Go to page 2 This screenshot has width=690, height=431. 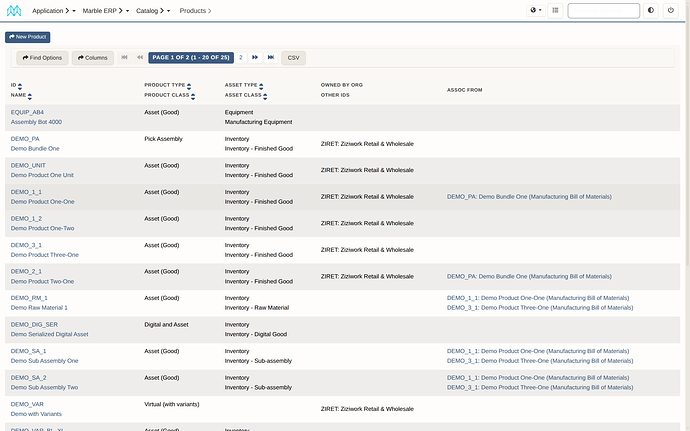point(241,57)
